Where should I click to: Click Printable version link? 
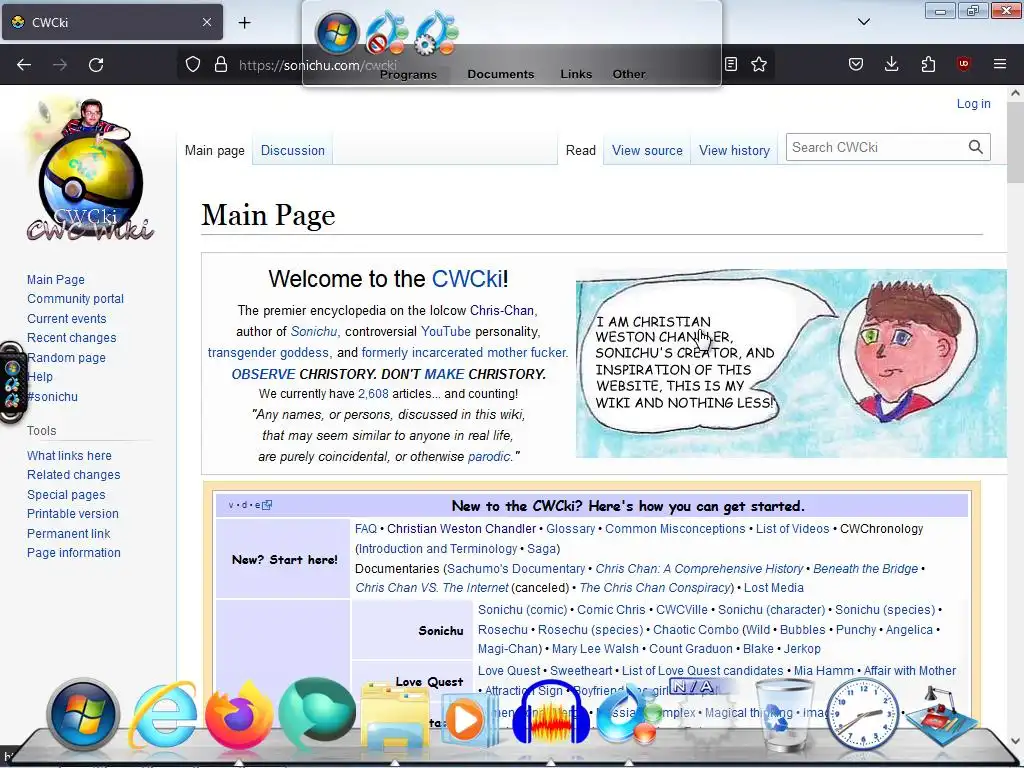[72, 514]
